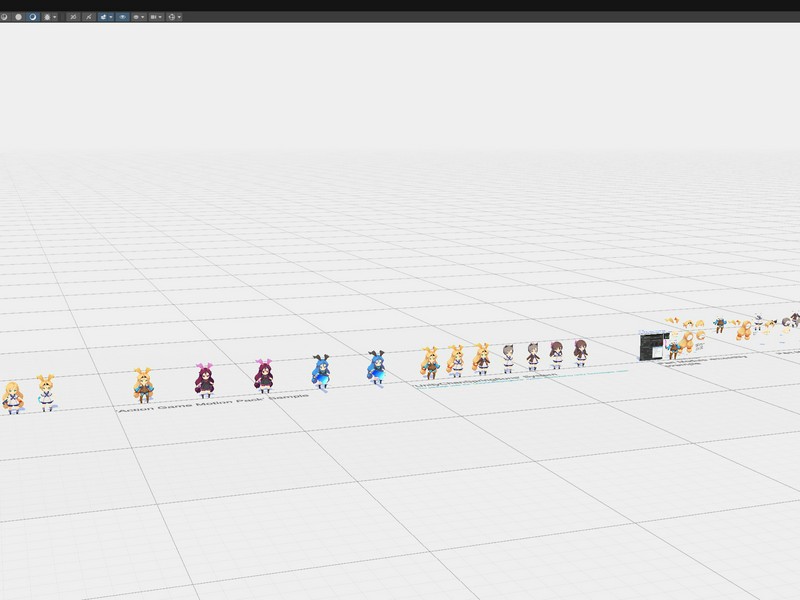Toggle scene lighting button
The height and width of the screenshot is (600, 800).
click(x=89, y=17)
